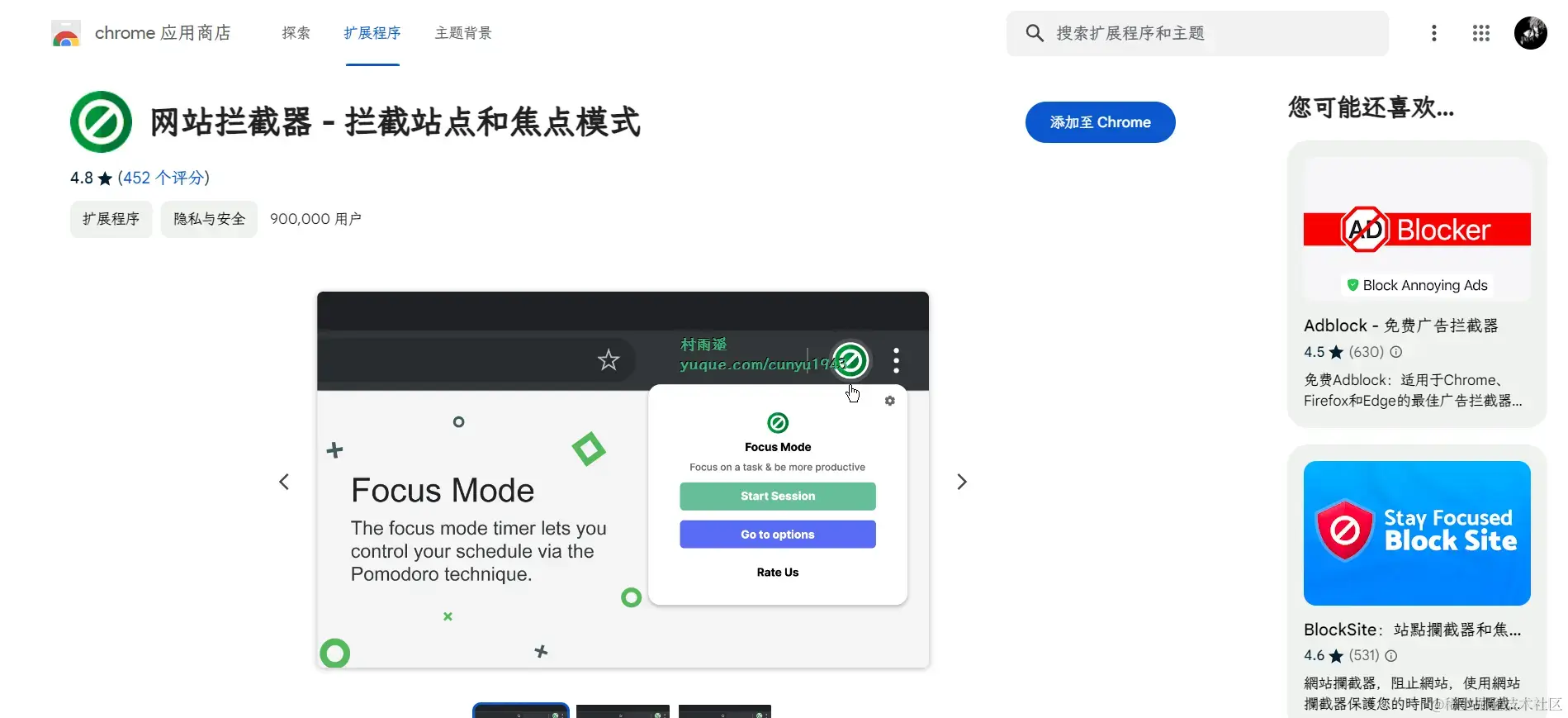Click the browser three-dot menu in screenshot

click(896, 360)
